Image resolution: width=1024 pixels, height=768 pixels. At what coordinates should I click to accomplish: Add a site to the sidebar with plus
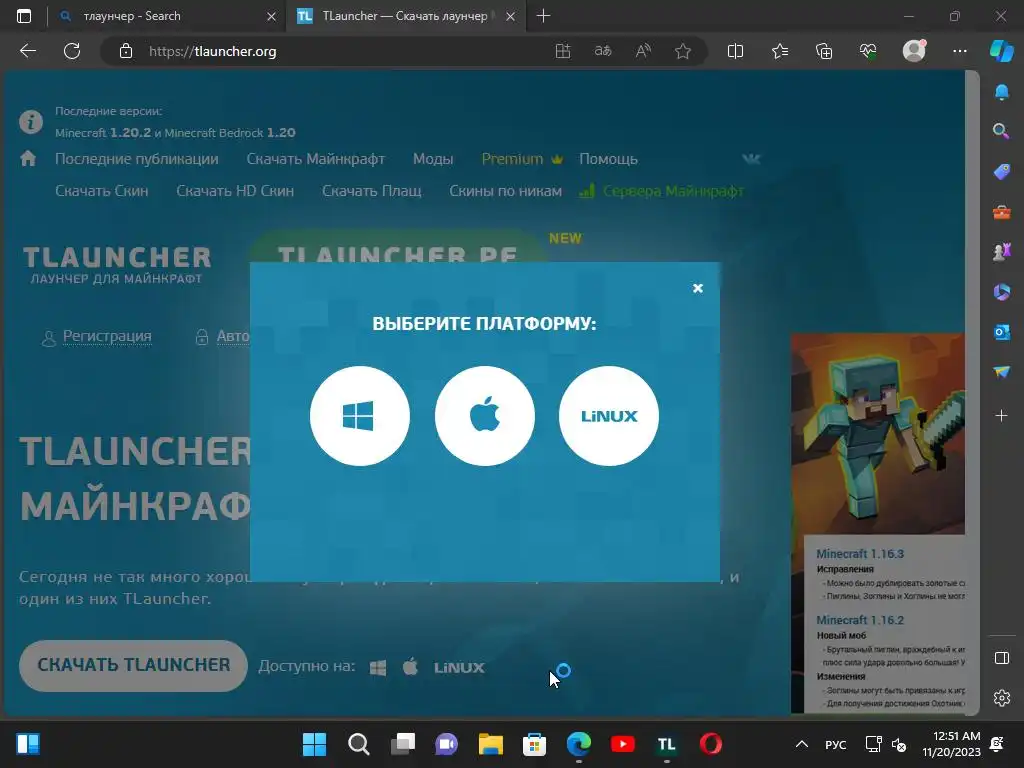pos(1001,415)
